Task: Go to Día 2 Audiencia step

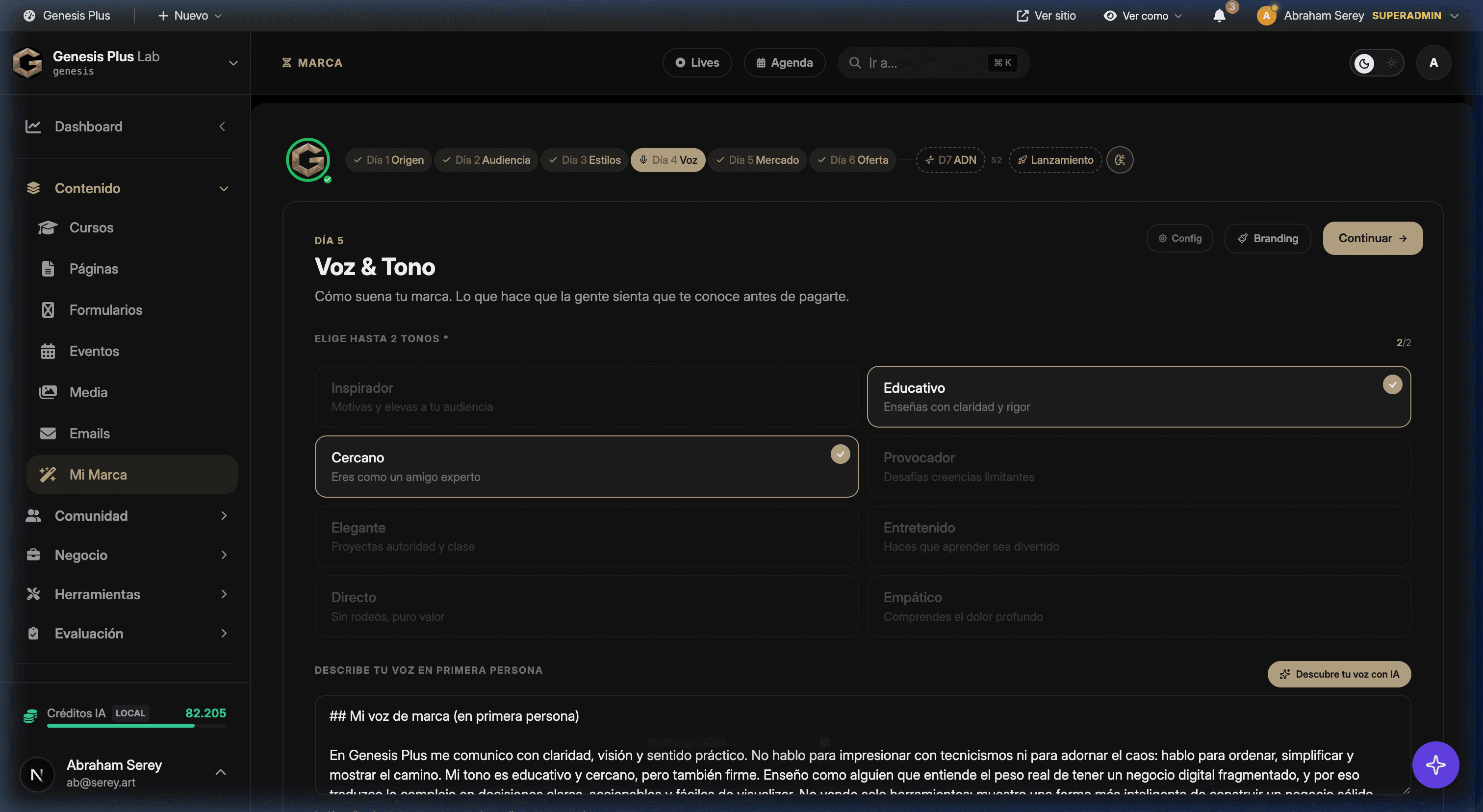Action: pos(486,160)
